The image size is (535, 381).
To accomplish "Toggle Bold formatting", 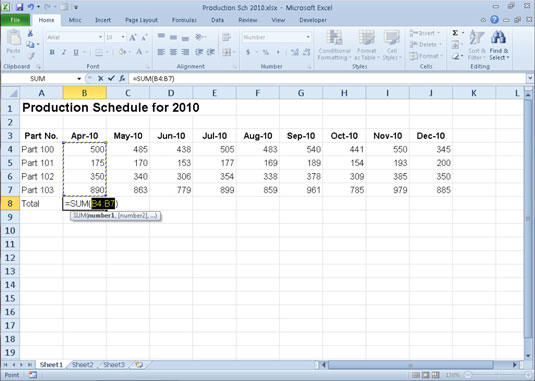I will click(52, 52).
